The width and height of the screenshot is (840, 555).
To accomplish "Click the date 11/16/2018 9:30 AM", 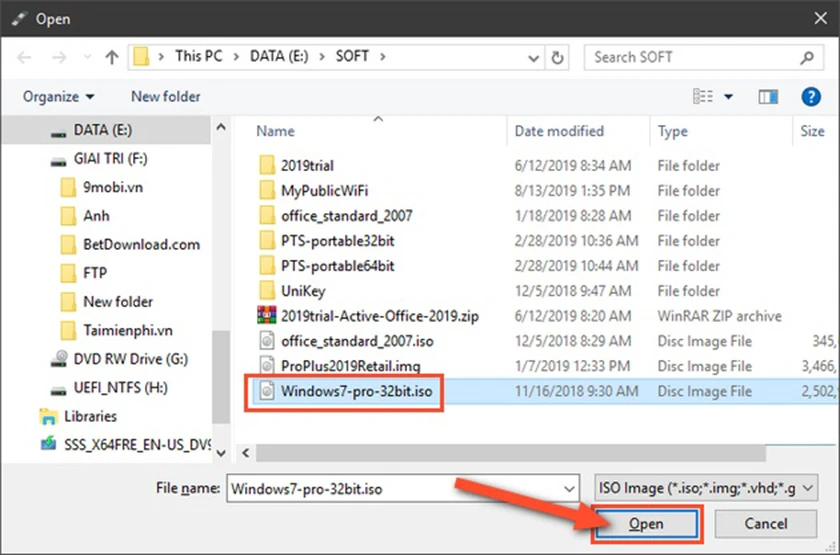I will (576, 391).
